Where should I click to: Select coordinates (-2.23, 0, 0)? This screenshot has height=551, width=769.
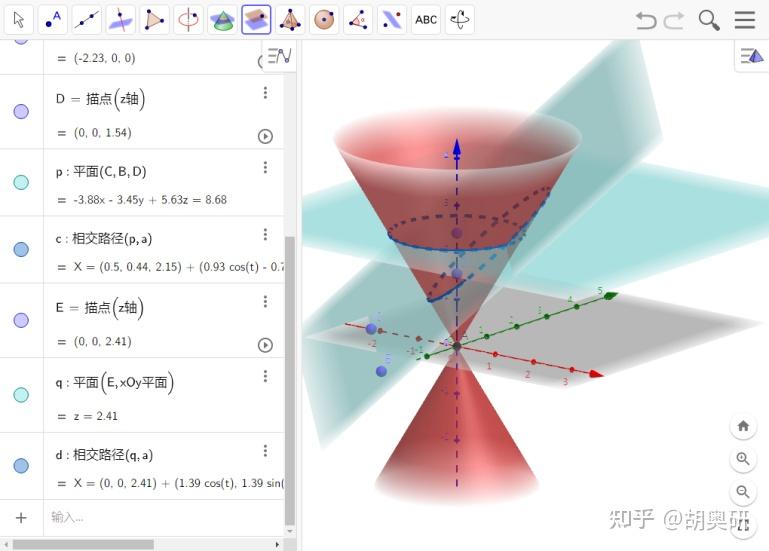104,58
